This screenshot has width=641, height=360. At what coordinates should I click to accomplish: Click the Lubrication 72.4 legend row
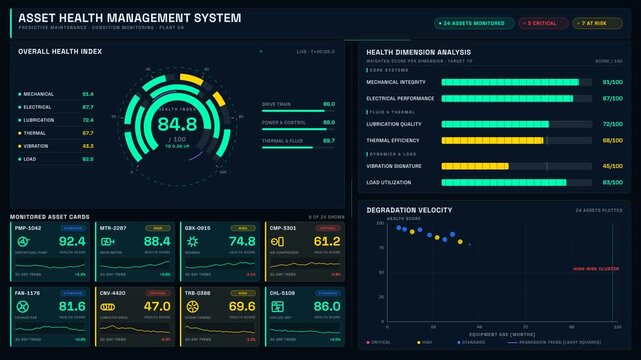(56, 120)
